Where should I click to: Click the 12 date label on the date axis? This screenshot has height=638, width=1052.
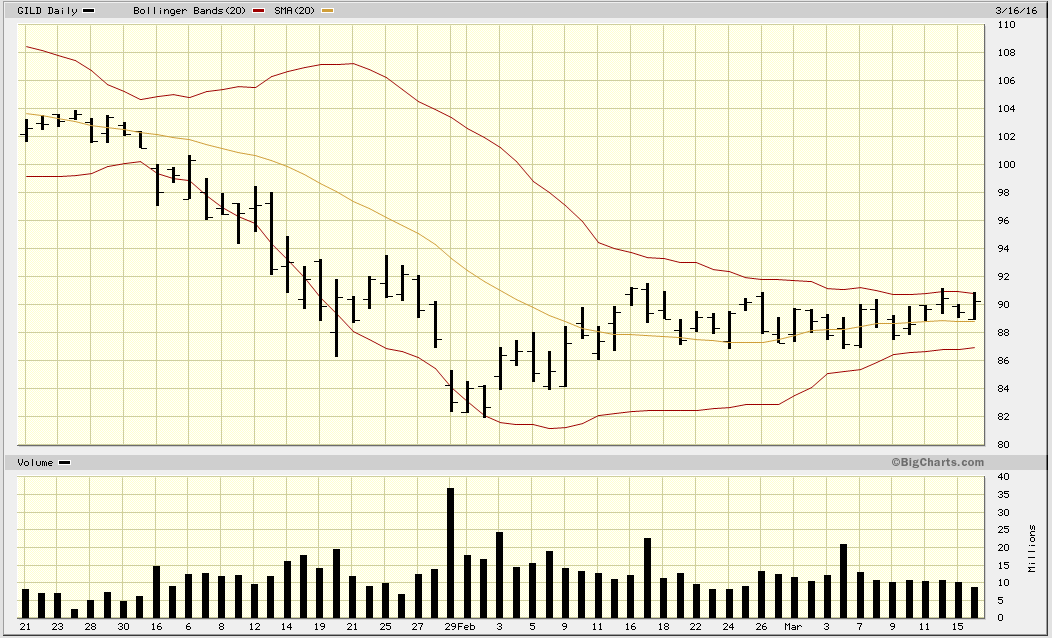point(254,627)
